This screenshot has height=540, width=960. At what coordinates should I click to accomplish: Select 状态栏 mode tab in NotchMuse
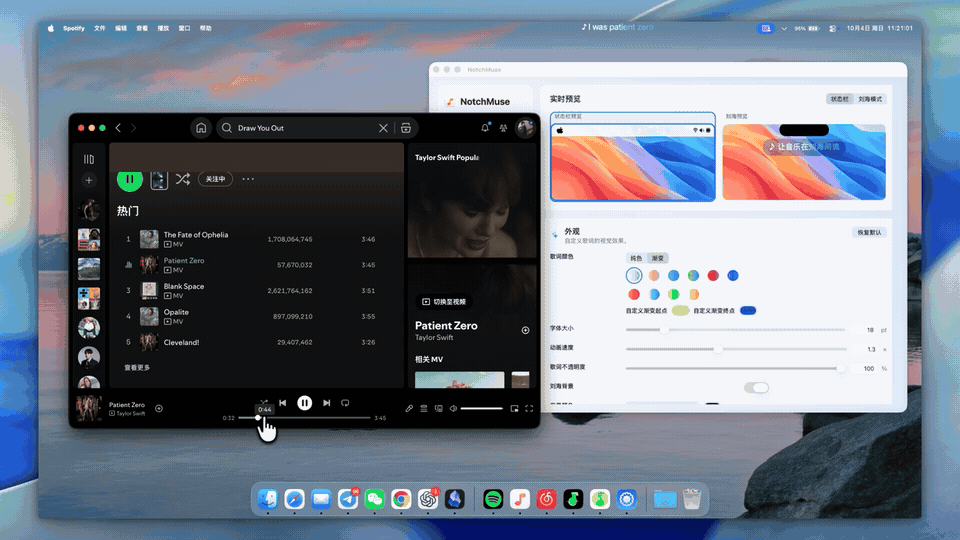click(839, 99)
